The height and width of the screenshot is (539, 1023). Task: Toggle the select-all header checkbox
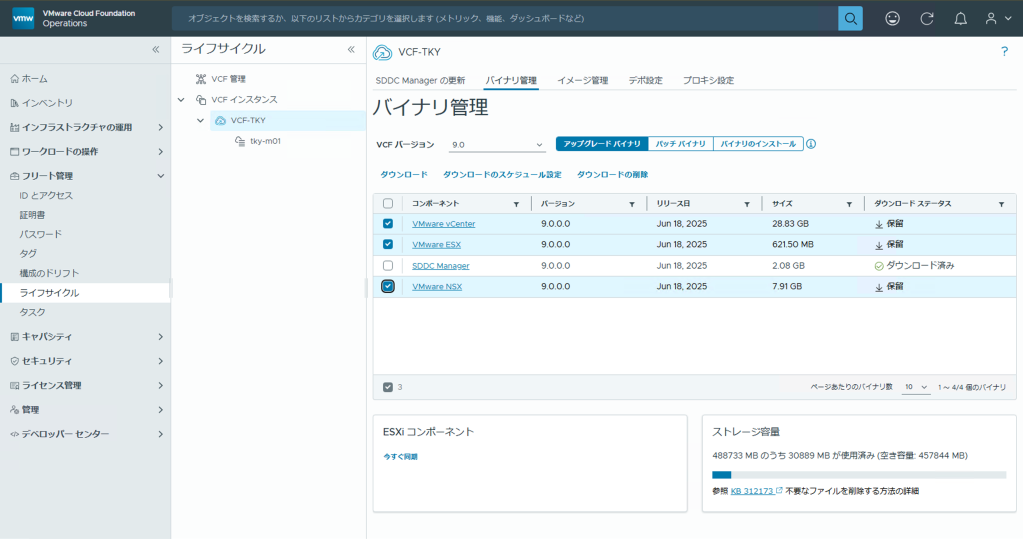(x=388, y=204)
